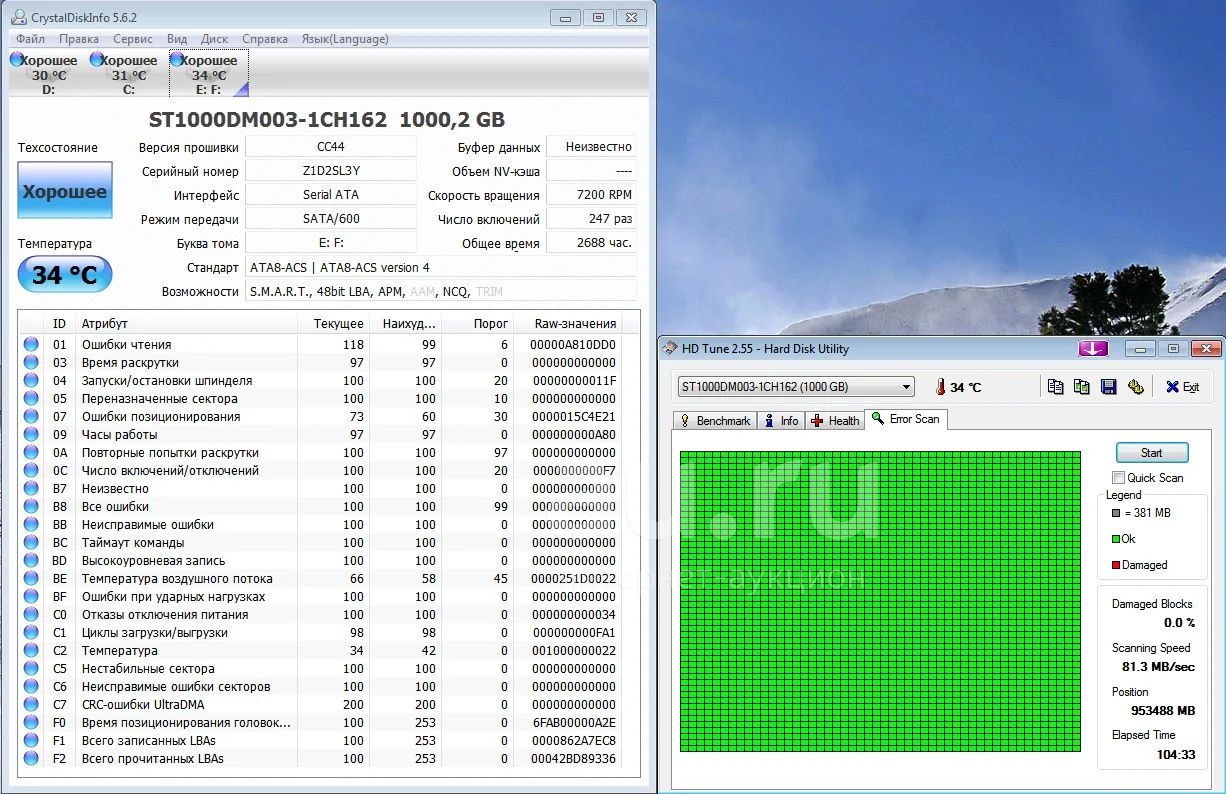Click the Exit button in HD Tune
The image size is (1226, 794).
pyautogui.click(x=1182, y=387)
